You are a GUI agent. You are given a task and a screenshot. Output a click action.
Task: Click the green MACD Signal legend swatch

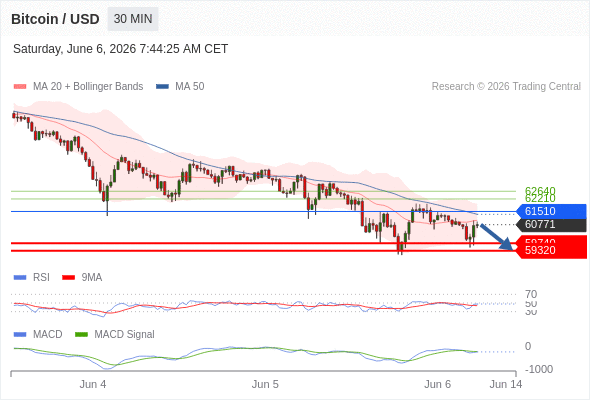click(81, 335)
